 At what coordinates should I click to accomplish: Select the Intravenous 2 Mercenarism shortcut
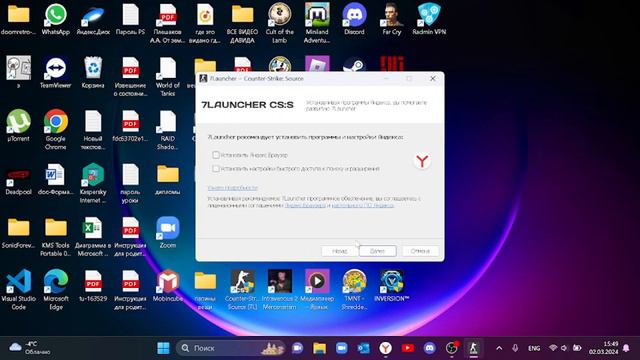tap(280, 290)
